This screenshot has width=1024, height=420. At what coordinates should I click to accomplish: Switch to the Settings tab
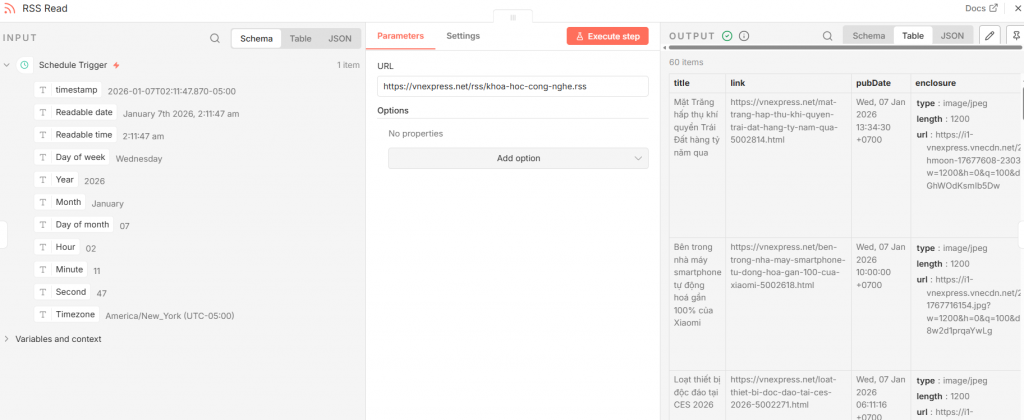click(463, 36)
